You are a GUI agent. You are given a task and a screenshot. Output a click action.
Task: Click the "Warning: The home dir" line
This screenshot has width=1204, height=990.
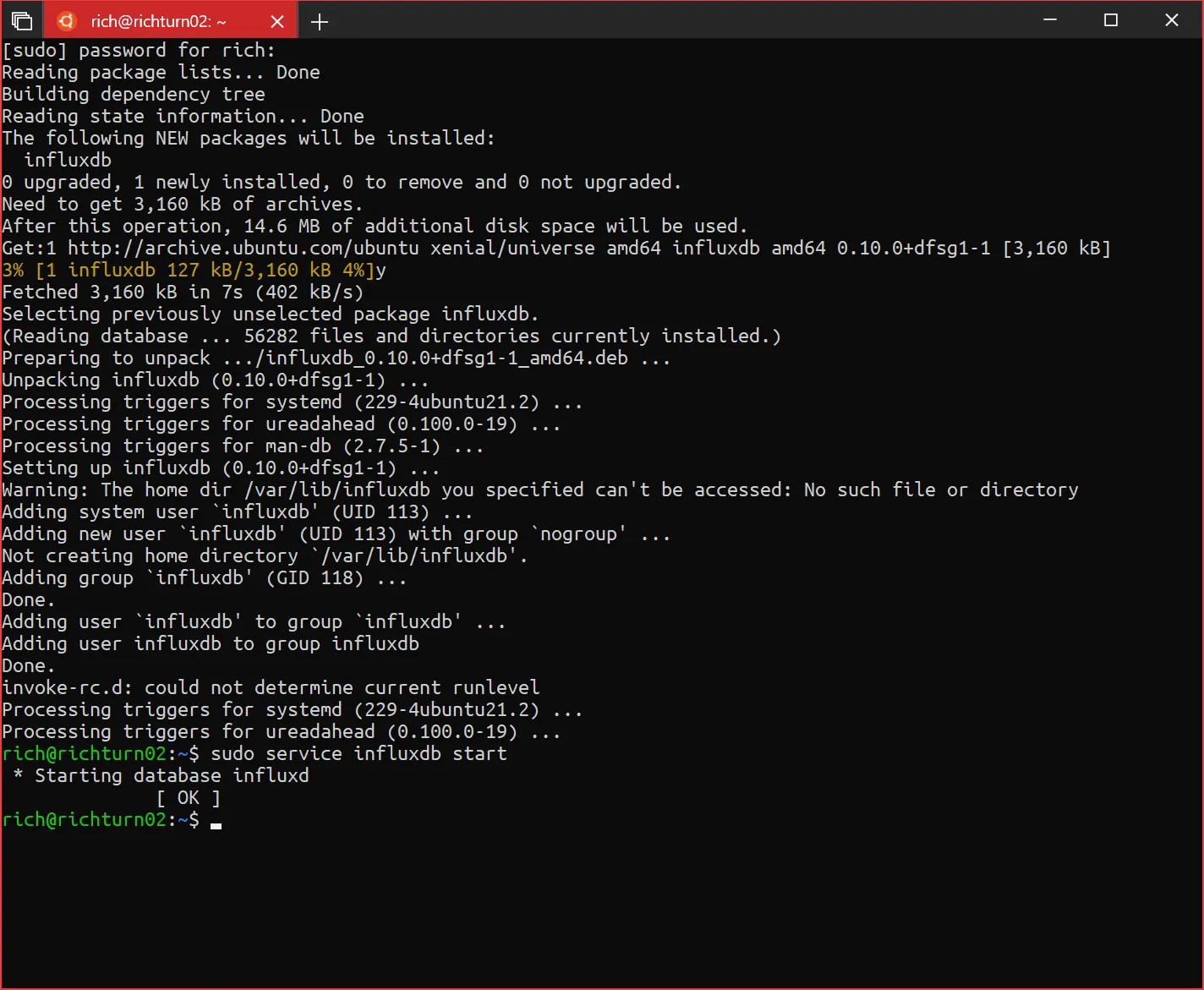(540, 490)
